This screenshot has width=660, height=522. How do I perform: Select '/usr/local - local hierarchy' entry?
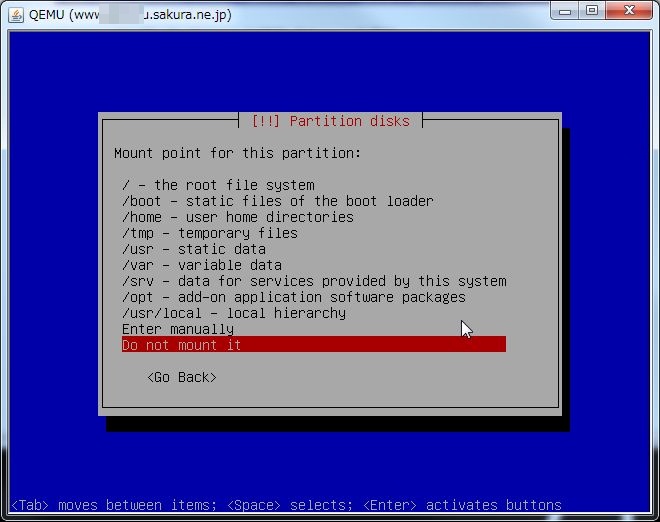[x=234, y=313]
